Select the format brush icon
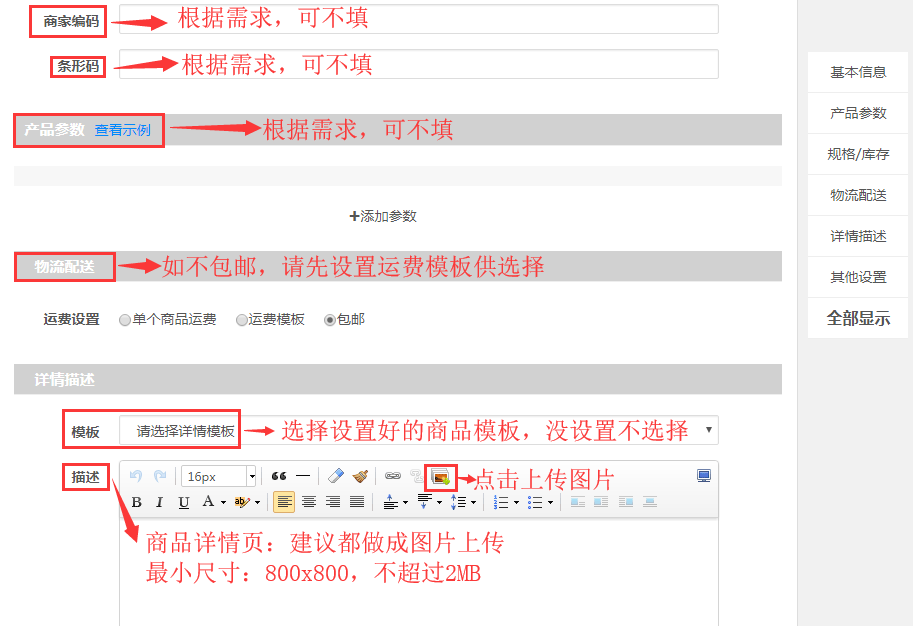The width and height of the screenshot is (913, 626). pos(360,476)
